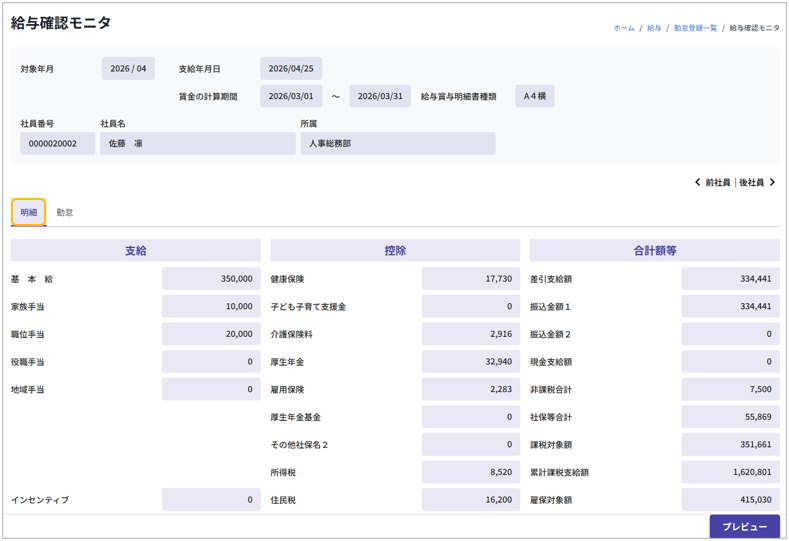Click the right chevron for next employee
The width and height of the screenshot is (789, 541).
pyautogui.click(x=772, y=183)
